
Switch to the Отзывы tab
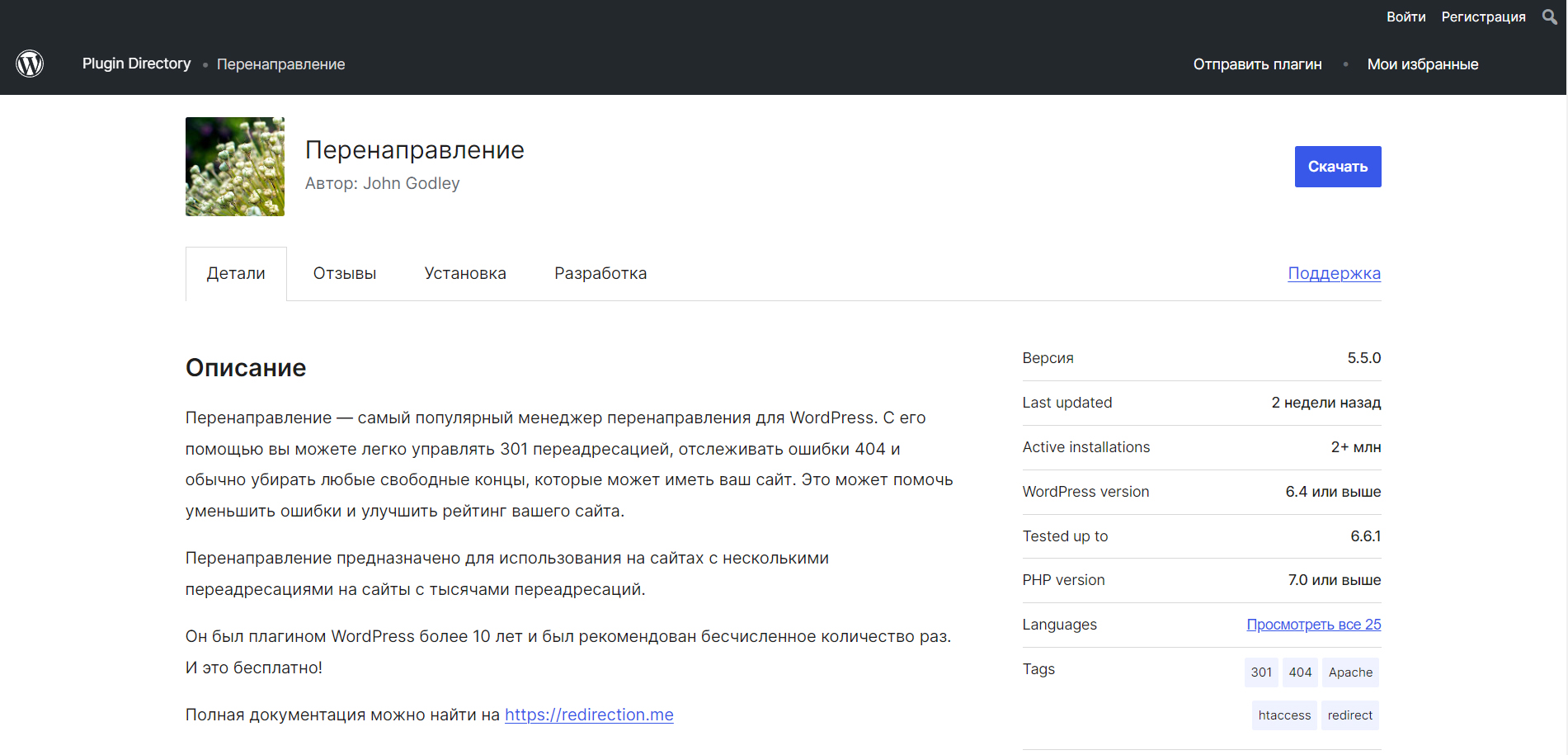tap(345, 273)
